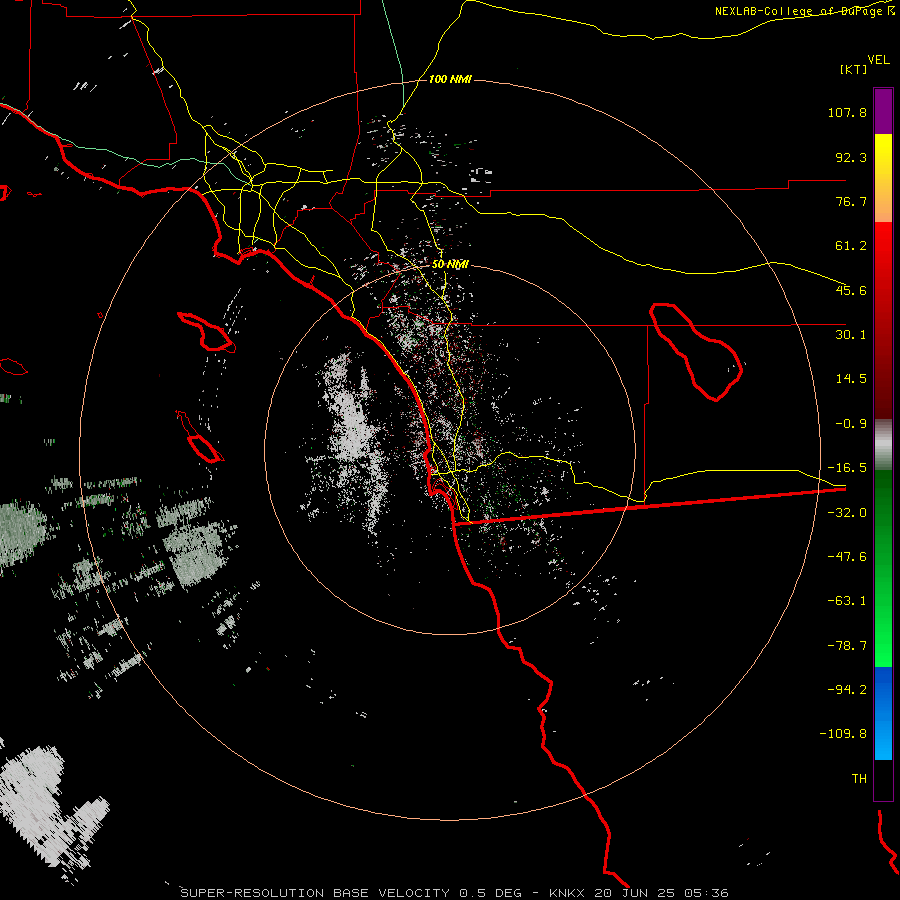The height and width of the screenshot is (900, 900).
Task: Click the -63.1 velocity scale value
Action: coord(847,601)
